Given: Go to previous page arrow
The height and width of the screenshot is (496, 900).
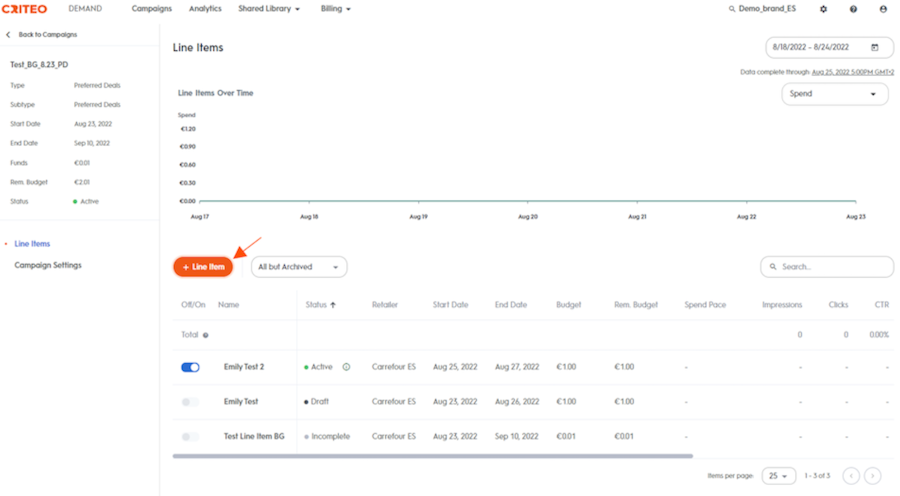Looking at the screenshot, I should pyautogui.click(x=851, y=476).
